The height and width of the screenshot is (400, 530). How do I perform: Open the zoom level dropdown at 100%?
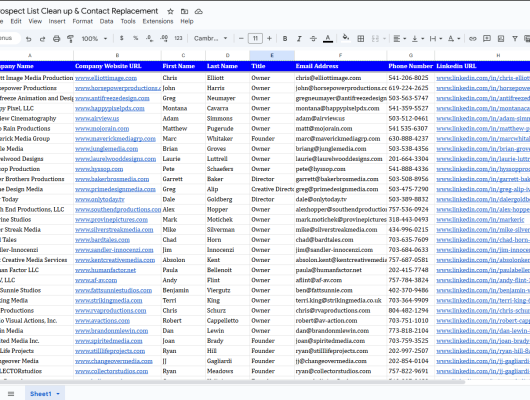pos(94,39)
